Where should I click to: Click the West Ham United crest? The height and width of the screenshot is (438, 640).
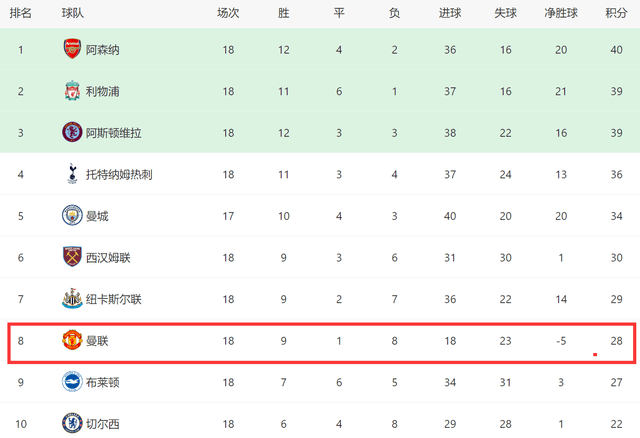pos(72,257)
